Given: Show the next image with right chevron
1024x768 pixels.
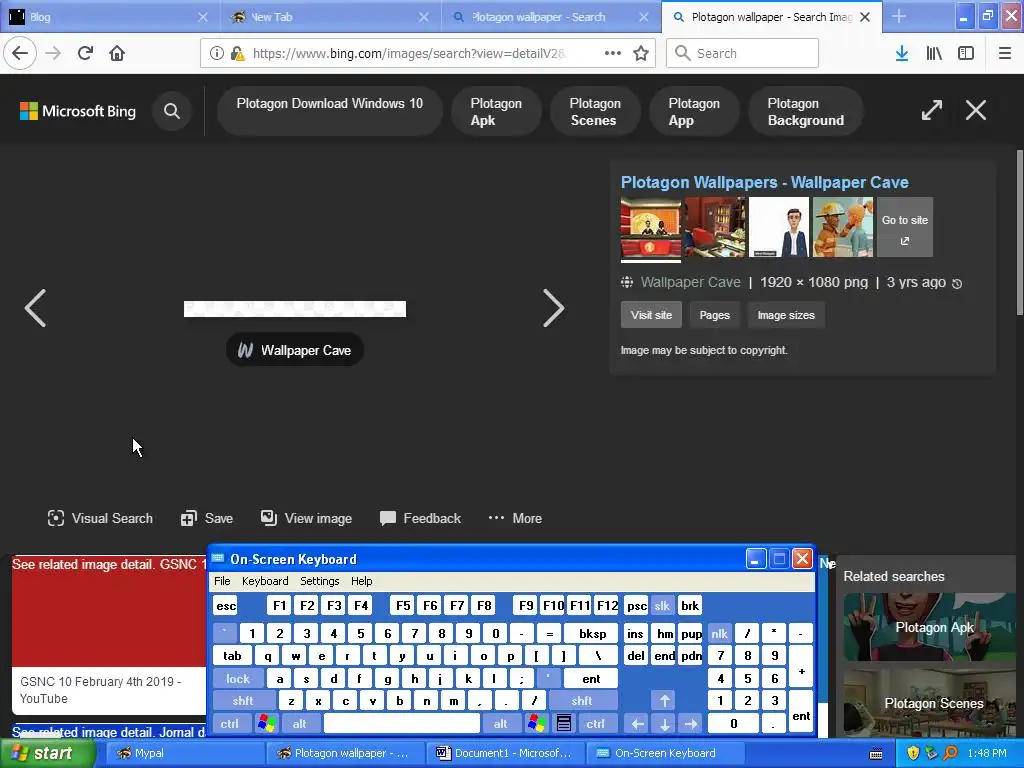Looking at the screenshot, I should click(x=553, y=308).
